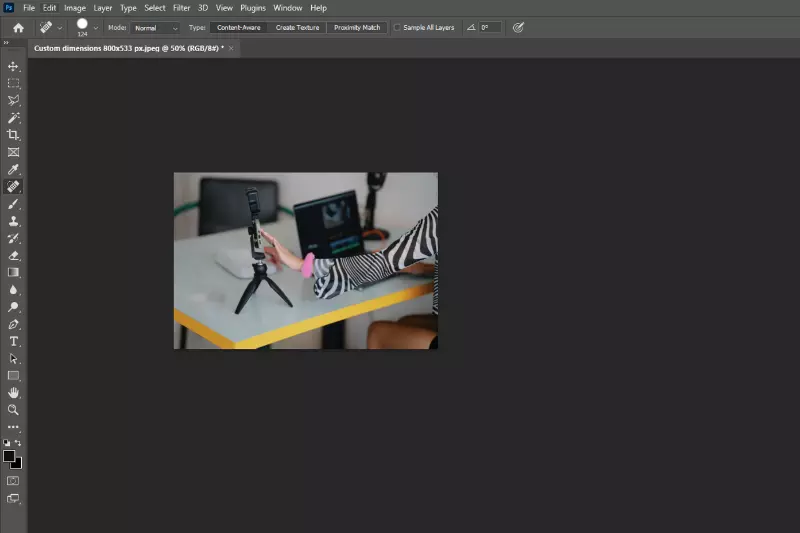Select the Blur tool

click(13, 290)
